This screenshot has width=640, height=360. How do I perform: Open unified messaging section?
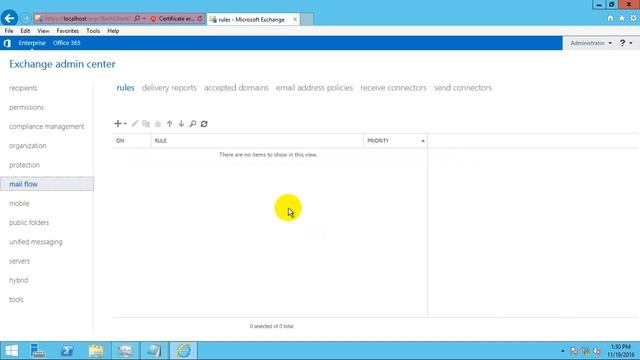[36, 242]
